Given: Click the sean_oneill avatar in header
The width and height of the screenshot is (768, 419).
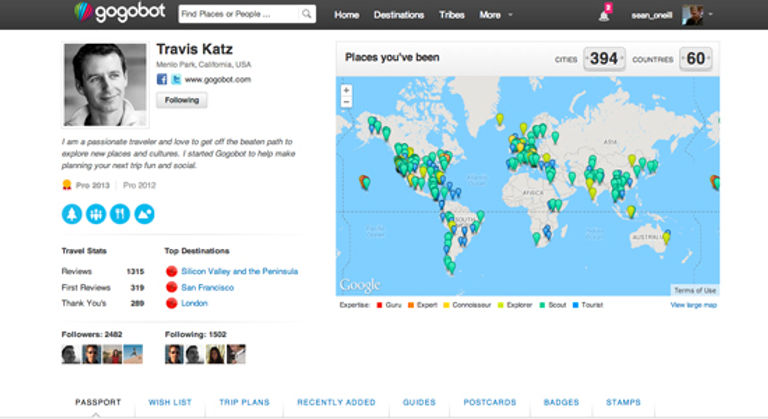Looking at the screenshot, I should [693, 15].
